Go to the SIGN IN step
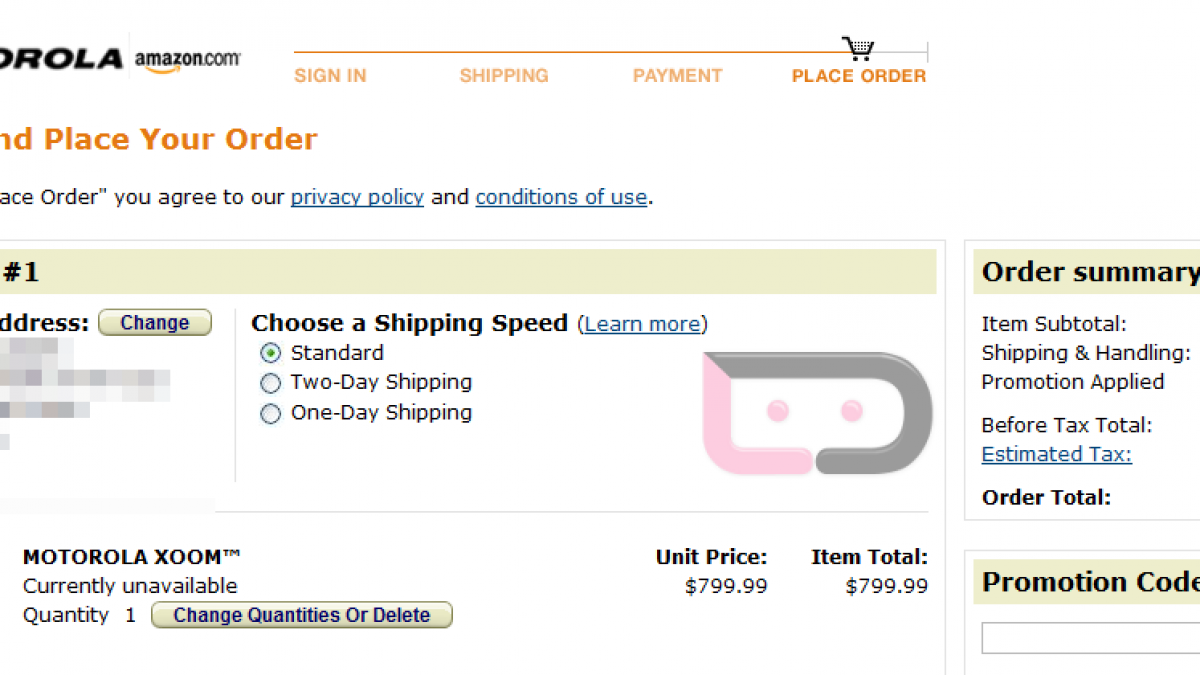This screenshot has width=1200, height=675. (x=330, y=76)
